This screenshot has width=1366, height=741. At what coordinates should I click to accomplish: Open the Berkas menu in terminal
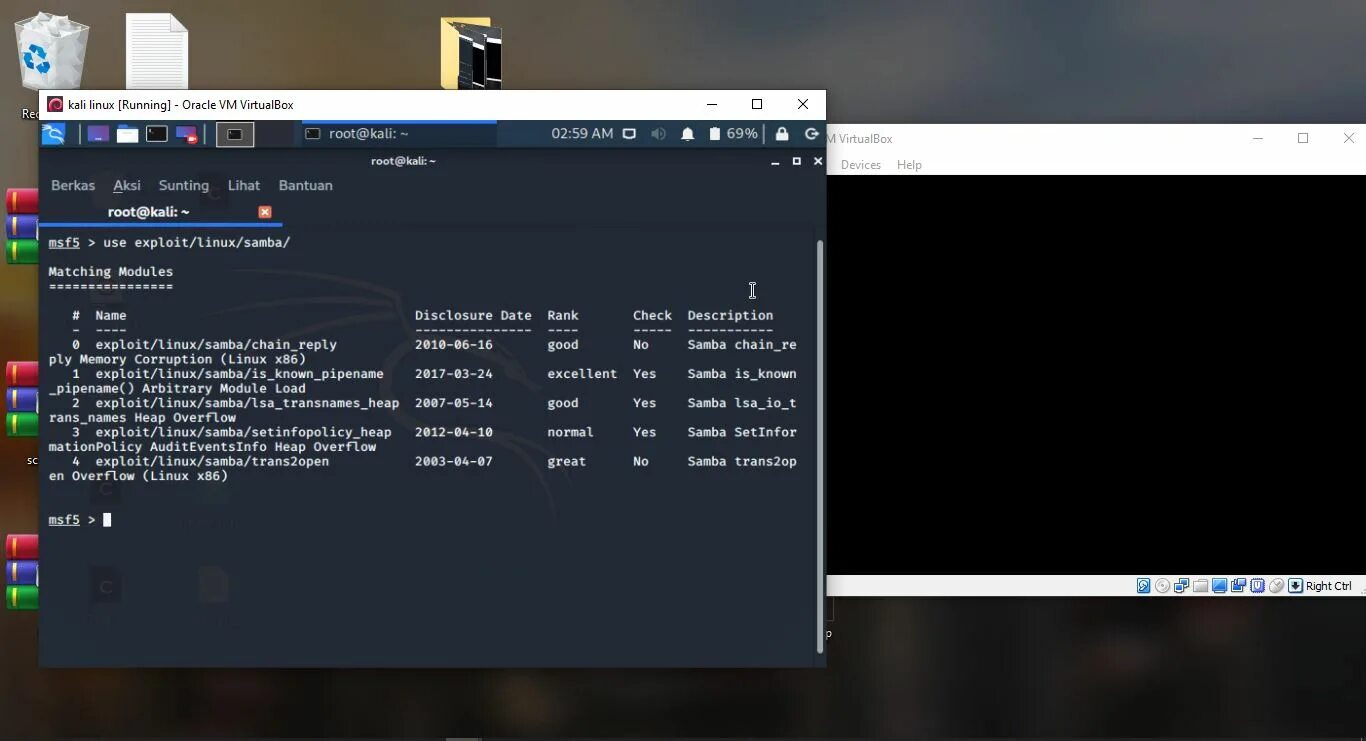(73, 185)
